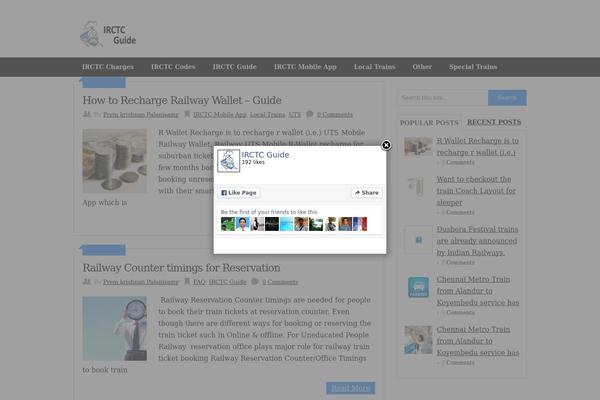Focus the Search this site field
The image size is (600, 400).
pos(443,98)
